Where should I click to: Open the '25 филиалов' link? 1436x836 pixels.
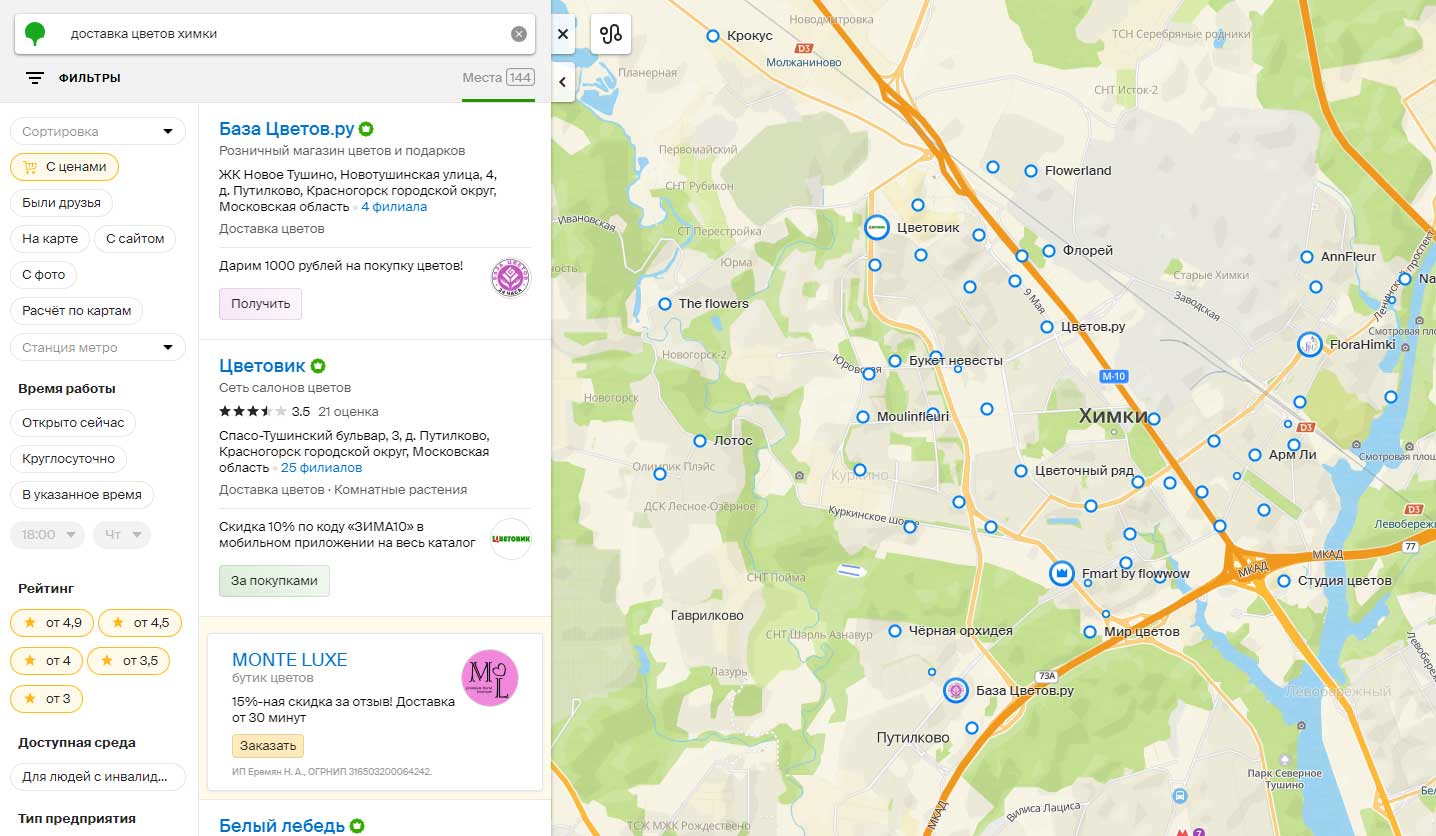(321, 468)
